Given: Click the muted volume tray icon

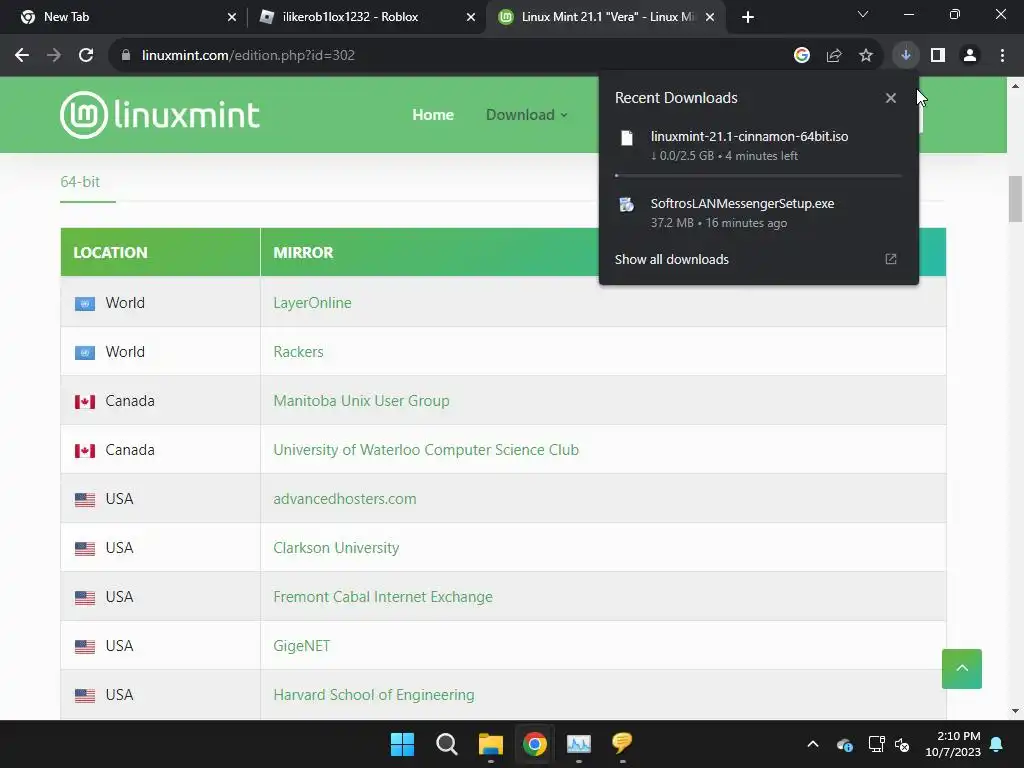Looking at the screenshot, I should 902,744.
